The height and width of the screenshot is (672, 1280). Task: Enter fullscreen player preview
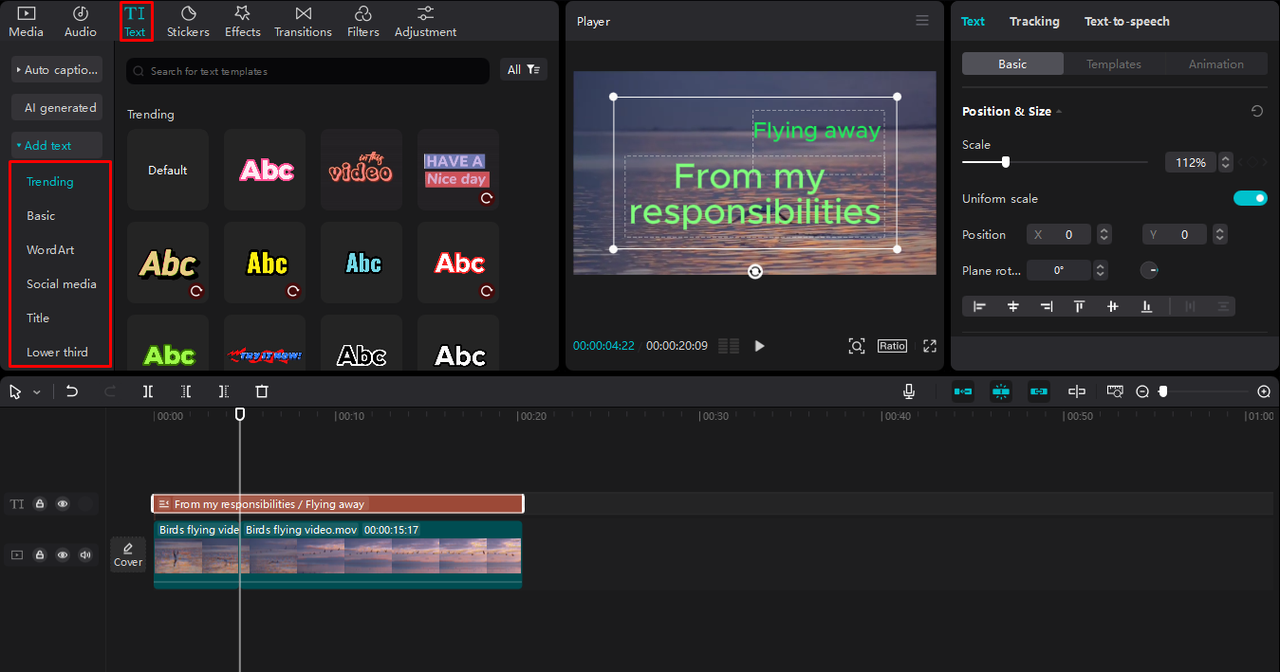[x=930, y=346]
